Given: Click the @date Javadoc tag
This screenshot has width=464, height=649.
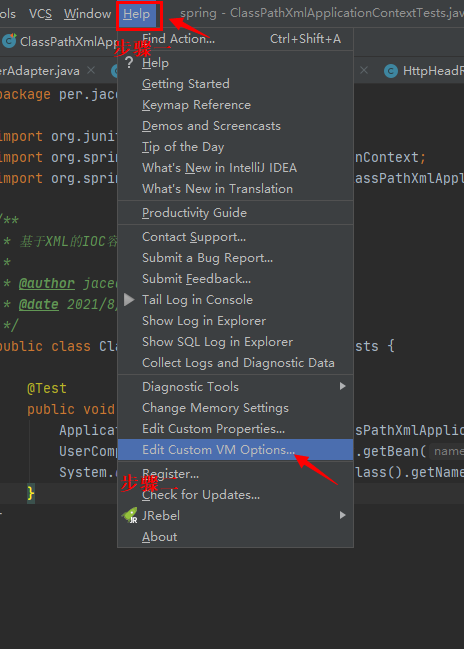Looking at the screenshot, I should click(38, 305).
